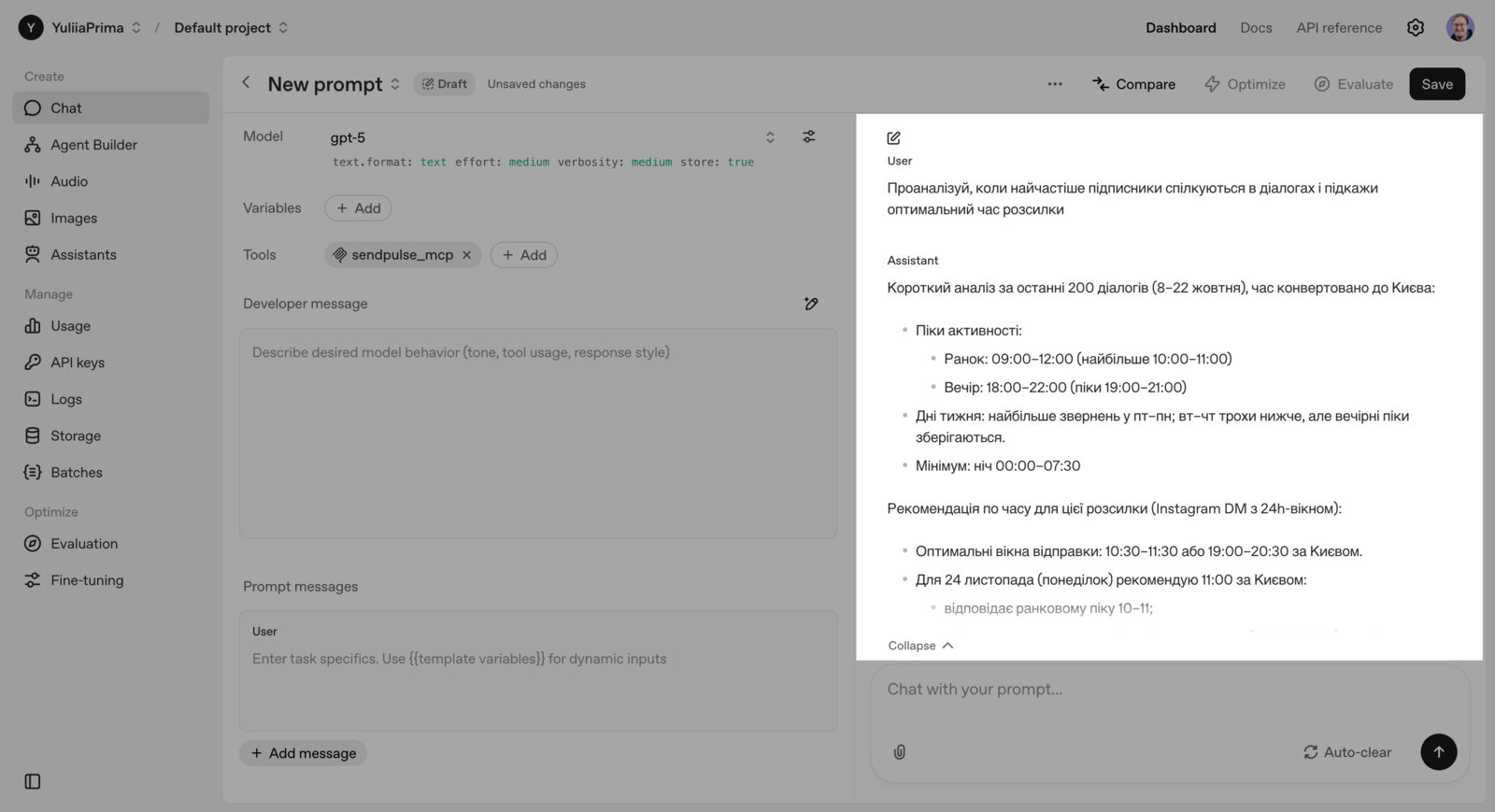Go to the API keys page
1495x812 pixels.
pyautogui.click(x=78, y=363)
